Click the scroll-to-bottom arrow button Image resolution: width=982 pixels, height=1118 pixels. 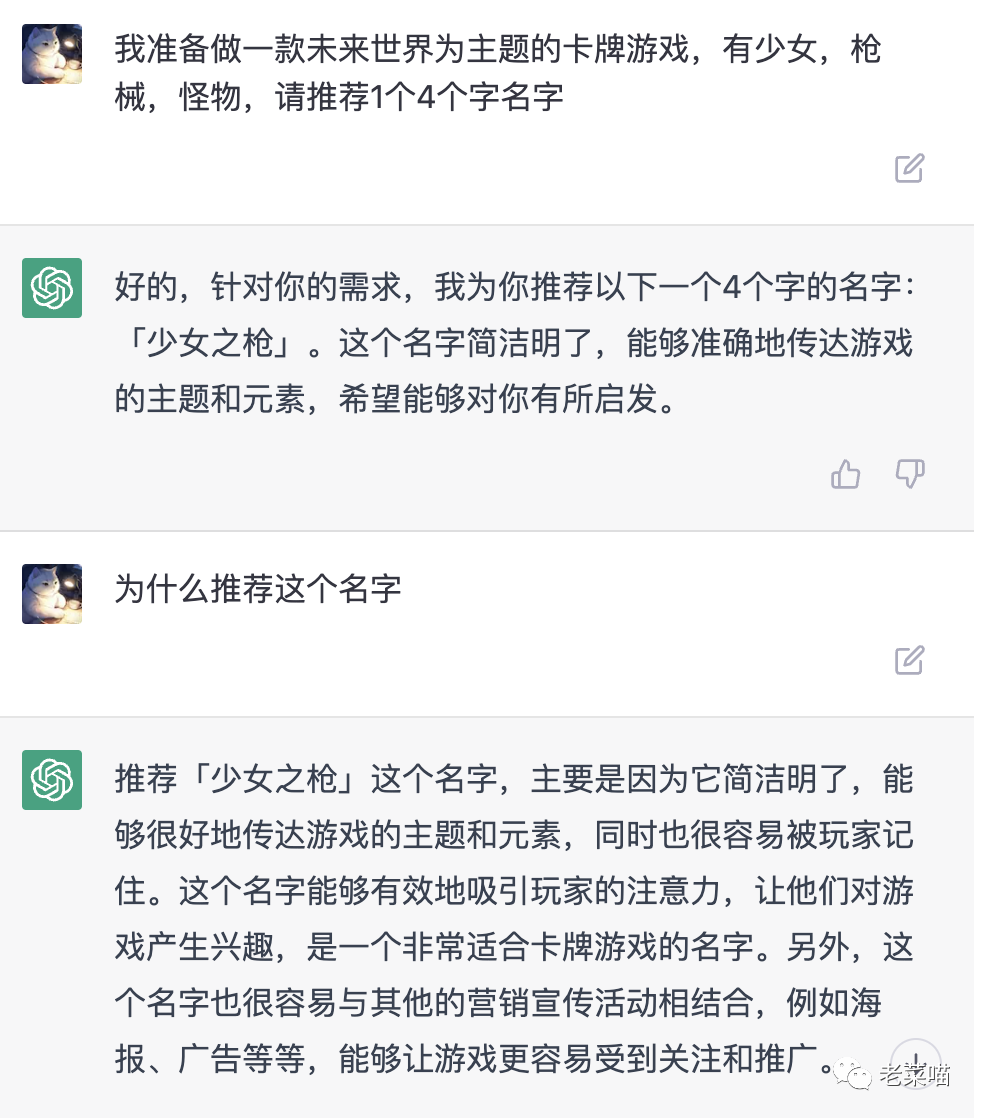pyautogui.click(x=916, y=1064)
